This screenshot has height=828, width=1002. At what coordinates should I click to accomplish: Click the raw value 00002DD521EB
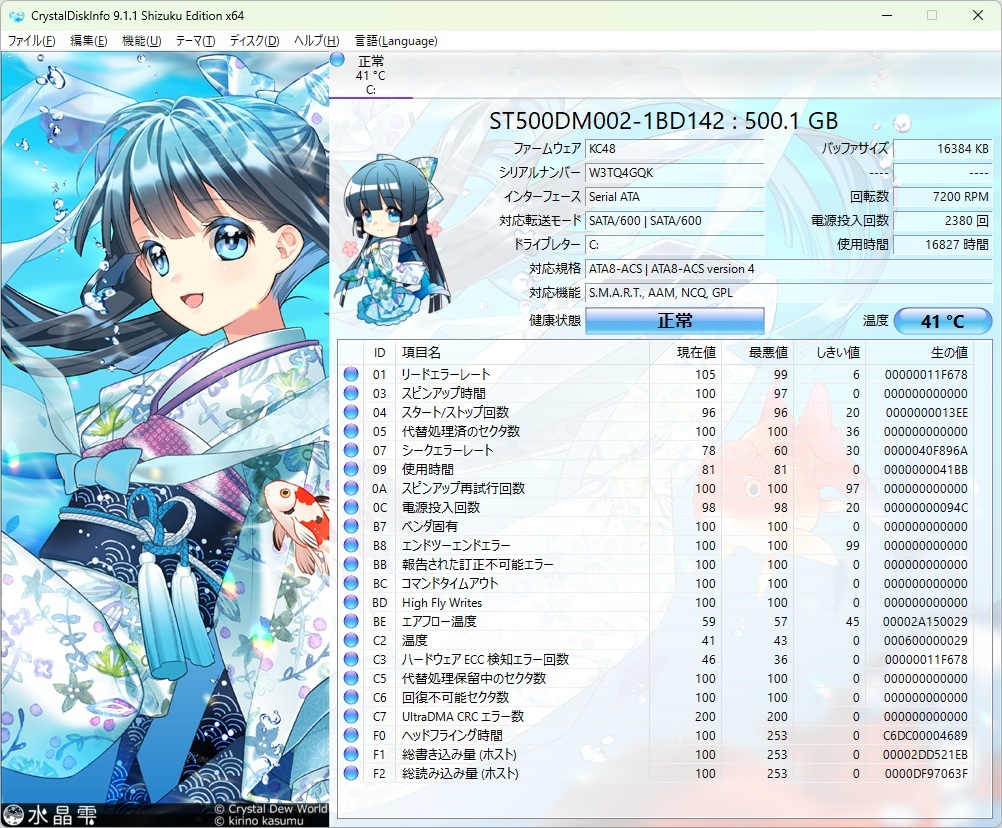click(x=925, y=755)
